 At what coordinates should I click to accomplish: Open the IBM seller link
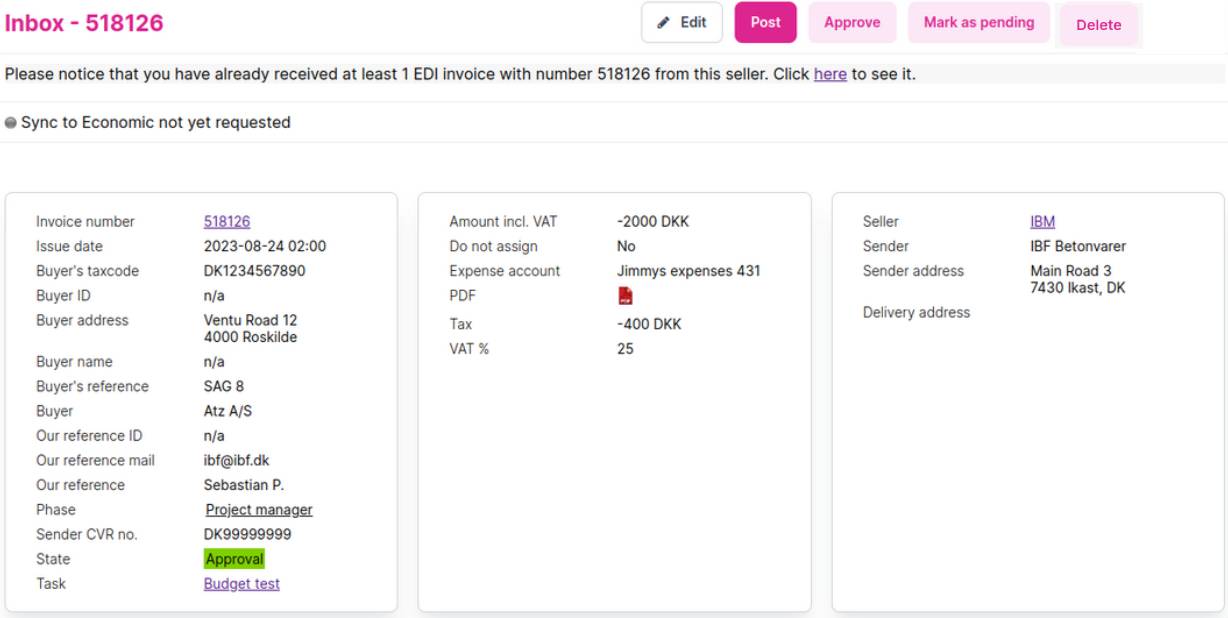(1042, 222)
